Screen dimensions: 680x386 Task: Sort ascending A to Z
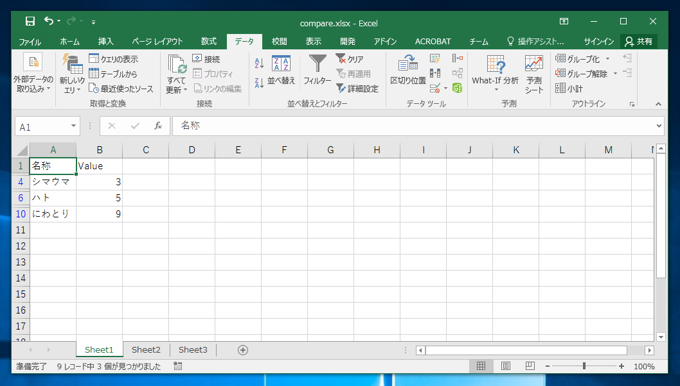pos(259,63)
